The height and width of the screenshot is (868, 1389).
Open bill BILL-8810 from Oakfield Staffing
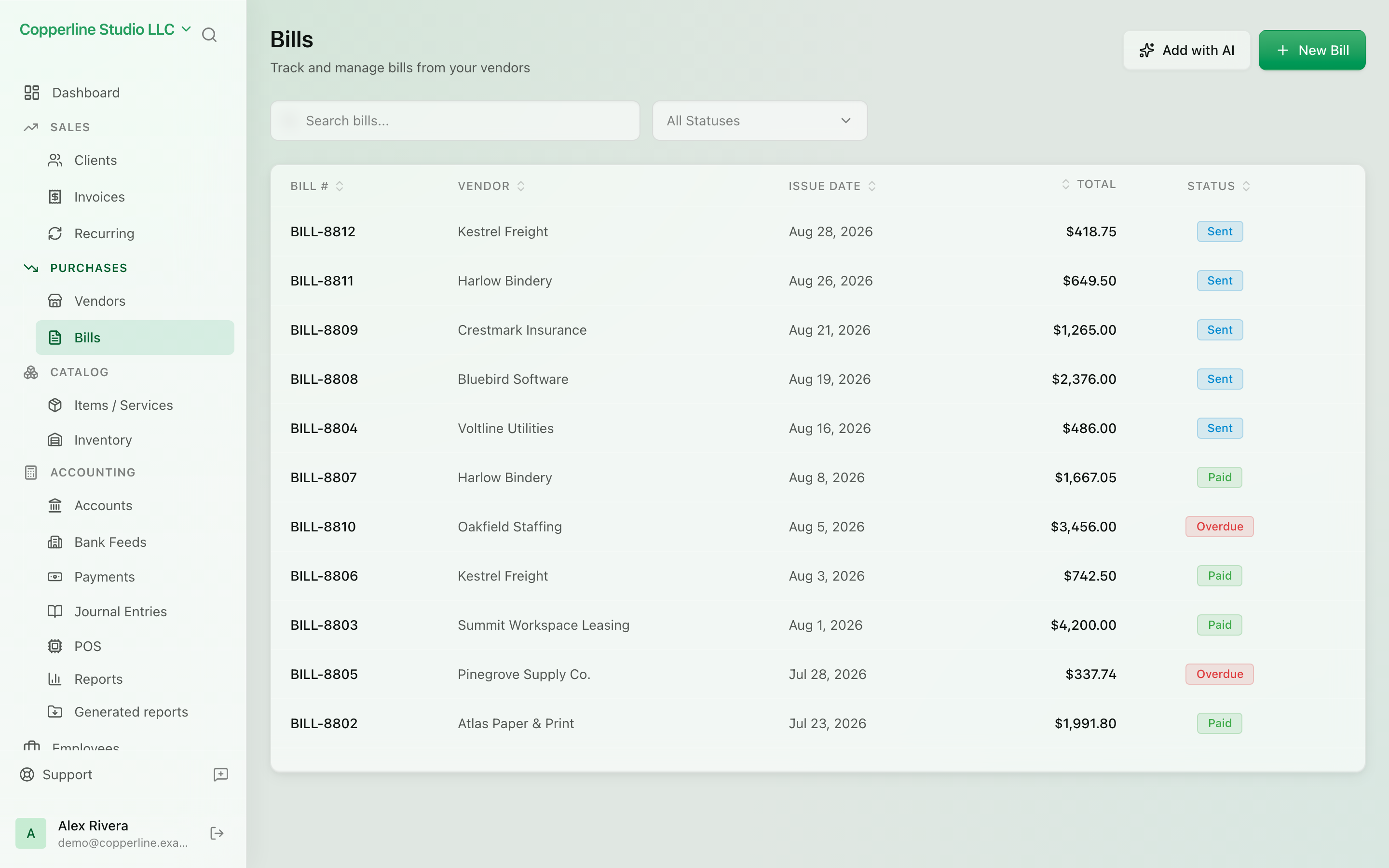pos(323,527)
